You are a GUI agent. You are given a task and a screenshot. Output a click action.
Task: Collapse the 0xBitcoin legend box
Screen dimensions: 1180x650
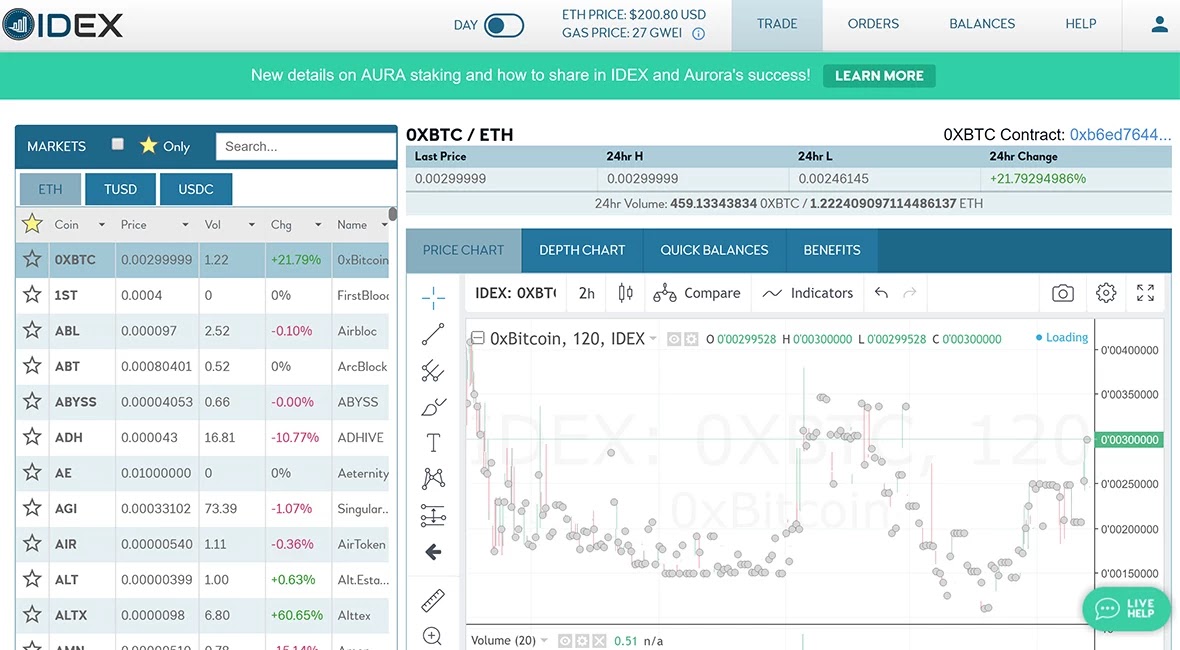478,339
